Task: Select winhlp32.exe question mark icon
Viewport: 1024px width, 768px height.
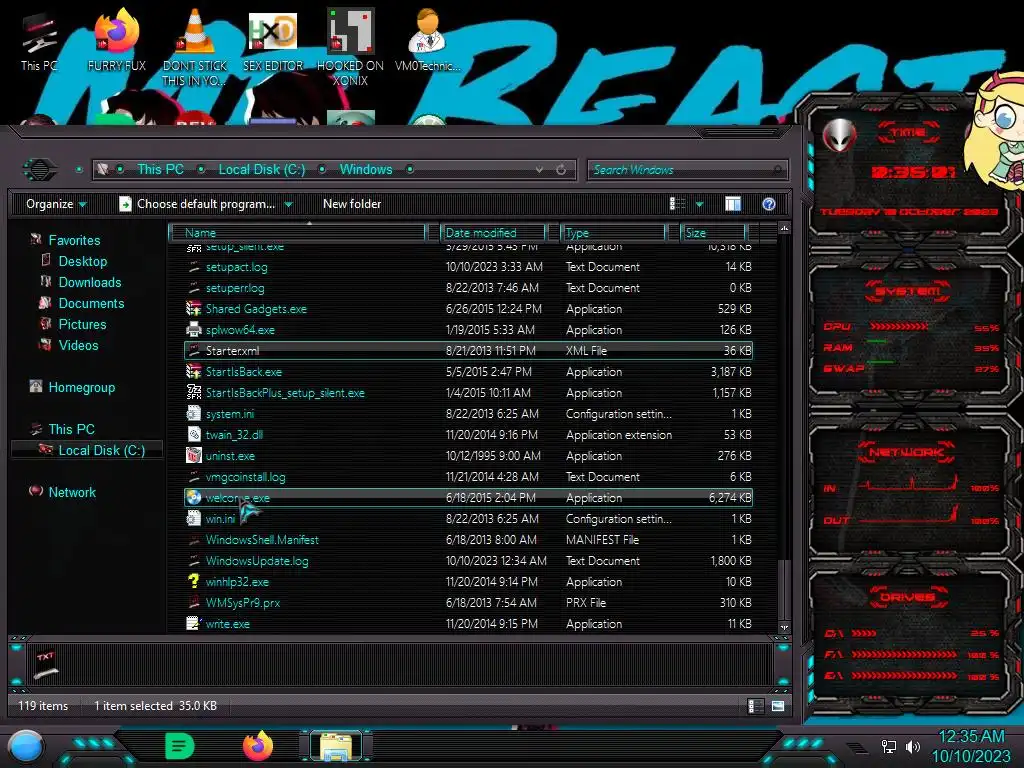Action: pyautogui.click(x=193, y=581)
